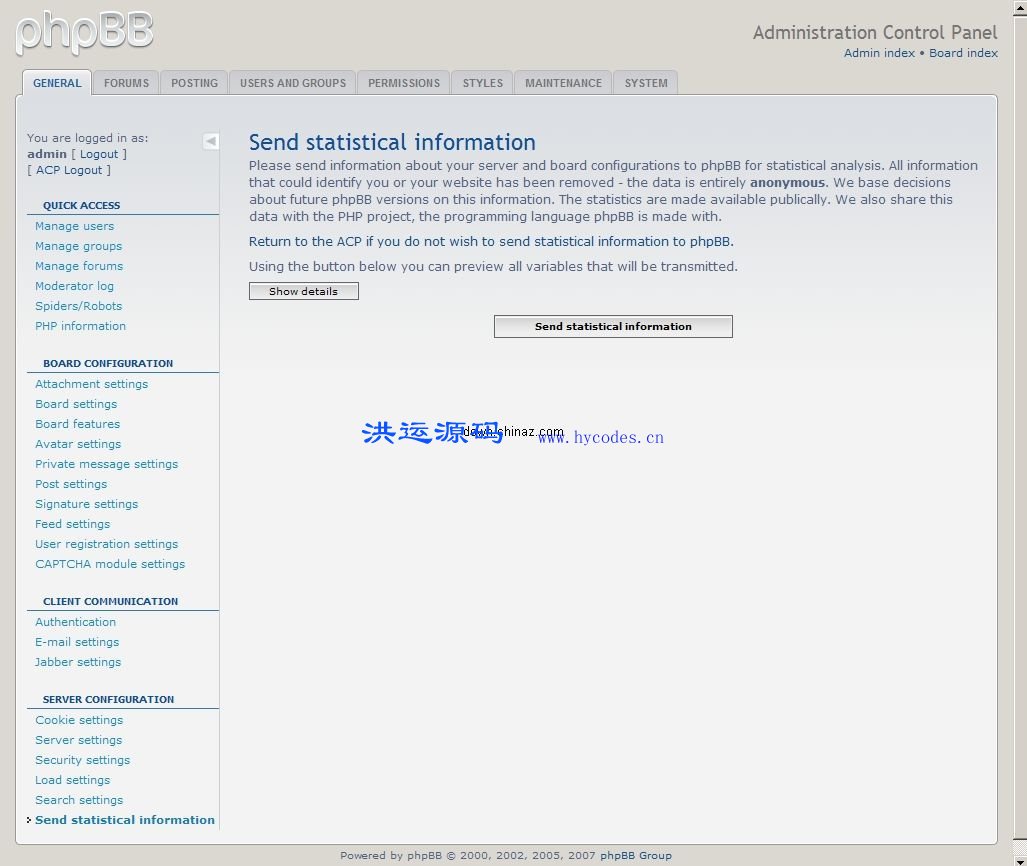Open Post settings
Screen dimensions: 1027x866
pos(71,483)
